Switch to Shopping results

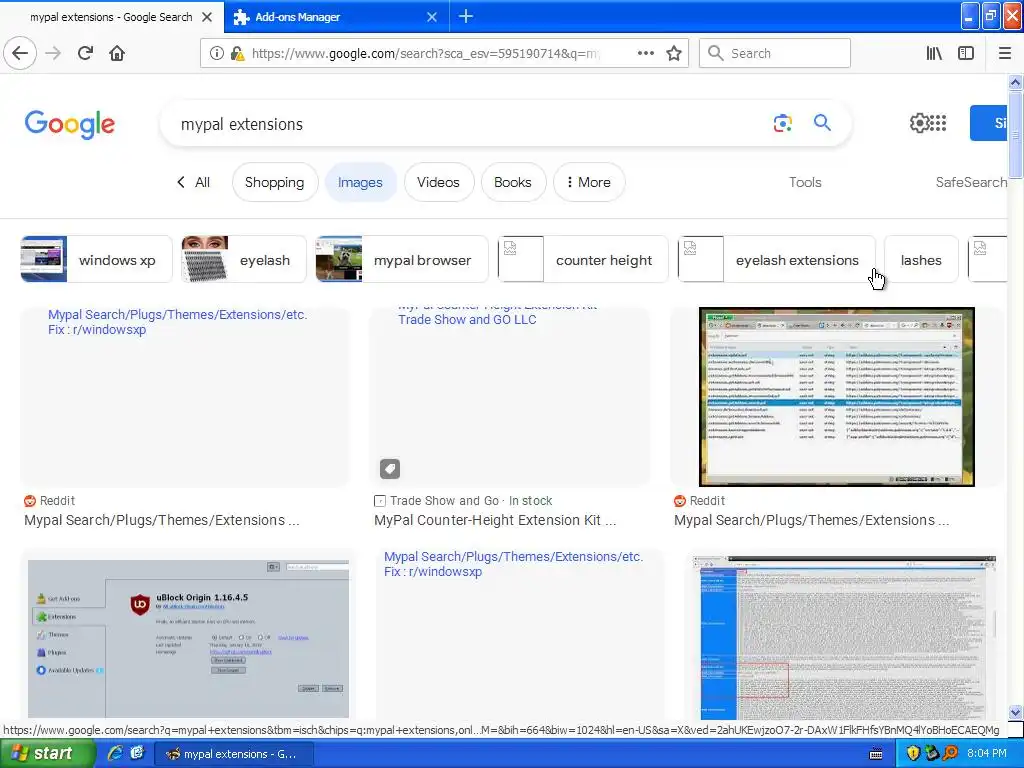(x=274, y=182)
